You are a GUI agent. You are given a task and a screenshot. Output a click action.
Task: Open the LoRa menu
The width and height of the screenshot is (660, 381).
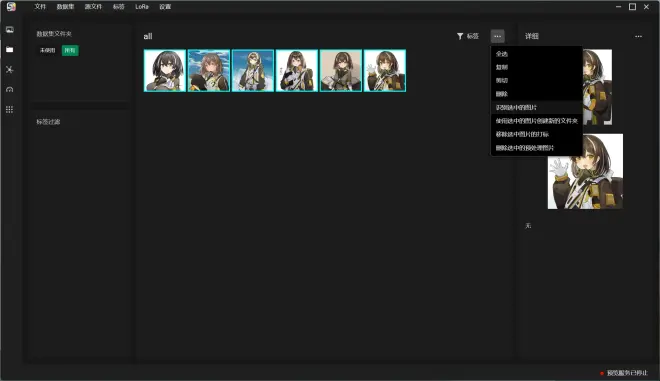pos(142,7)
